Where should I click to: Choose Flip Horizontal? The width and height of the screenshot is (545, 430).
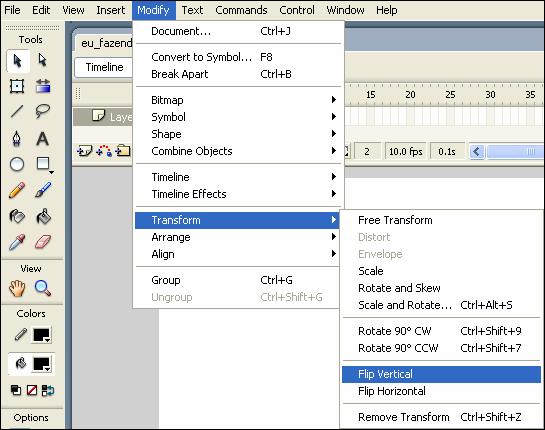point(441,391)
